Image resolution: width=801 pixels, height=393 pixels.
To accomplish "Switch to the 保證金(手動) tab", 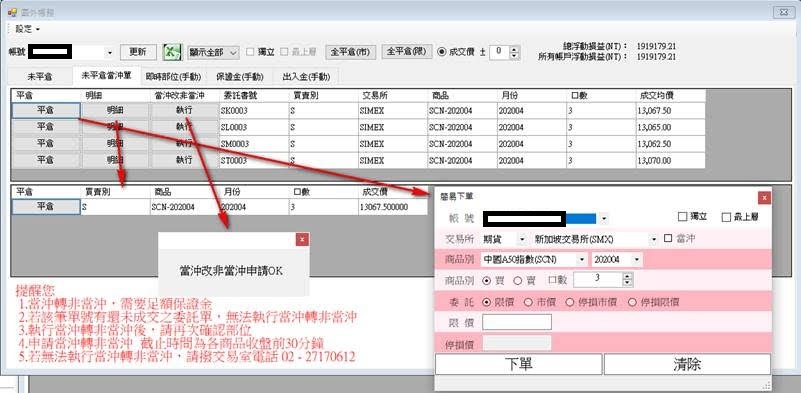I will [240, 77].
